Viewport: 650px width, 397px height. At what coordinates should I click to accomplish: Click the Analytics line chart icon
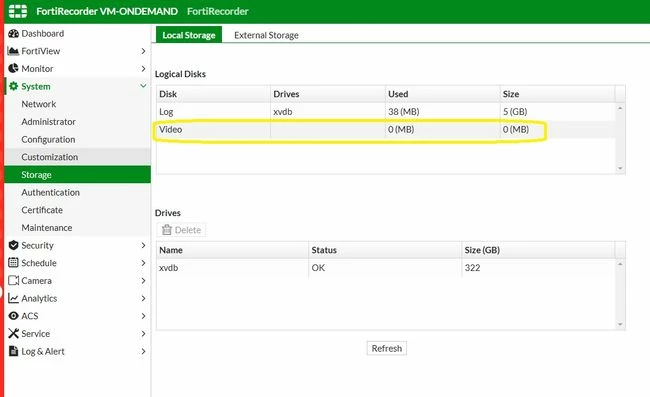click(x=13, y=298)
